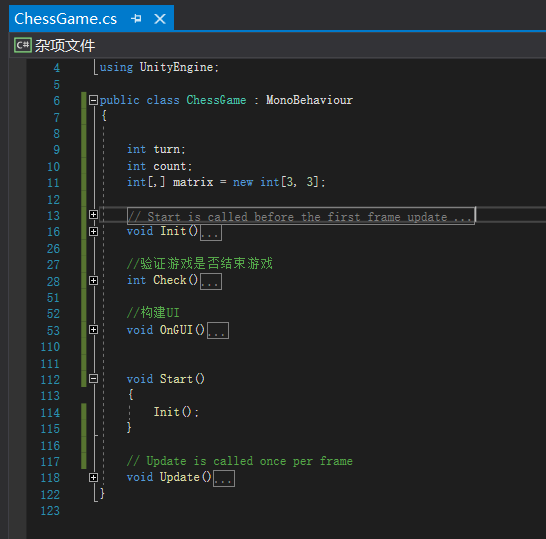Image resolution: width=546 pixels, height=539 pixels.
Task: Click the C# file icon beside 杂项文件
Action: coord(23,45)
